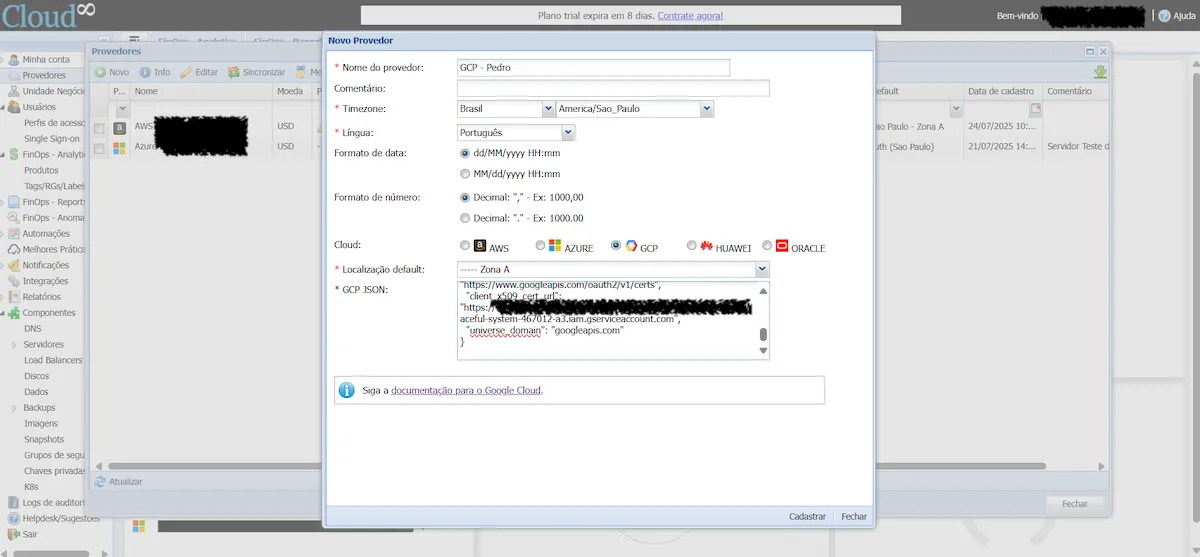Click the Unidade Negócio icon

tap(14, 91)
